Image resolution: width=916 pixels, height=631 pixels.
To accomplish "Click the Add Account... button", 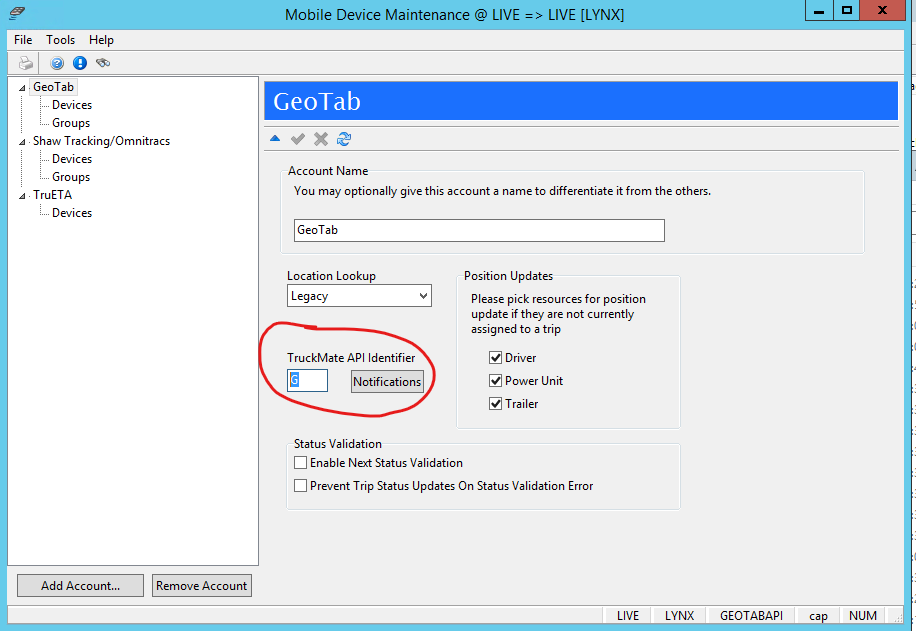I will coord(80,585).
